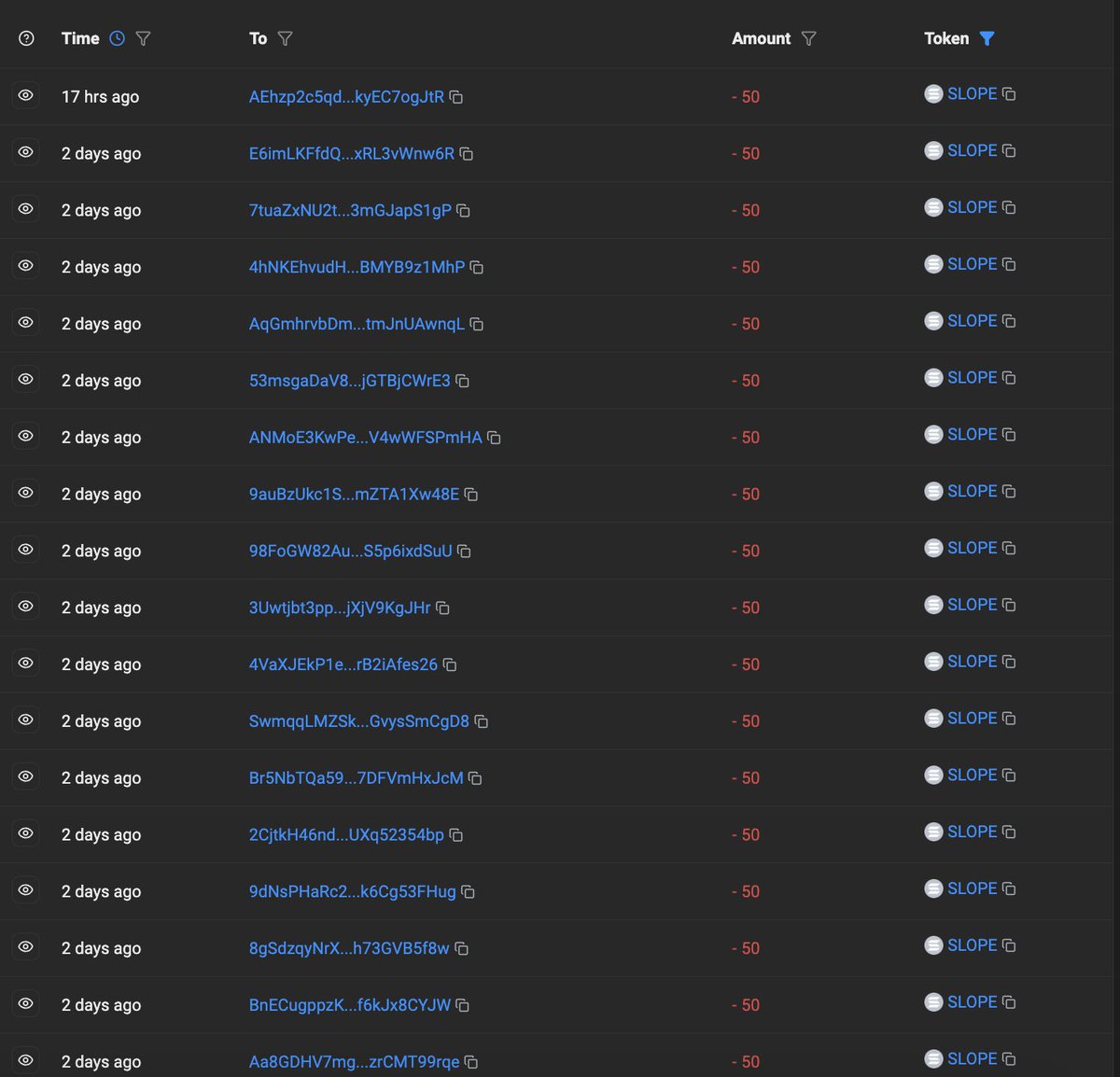Click the Token column header label

click(x=946, y=38)
